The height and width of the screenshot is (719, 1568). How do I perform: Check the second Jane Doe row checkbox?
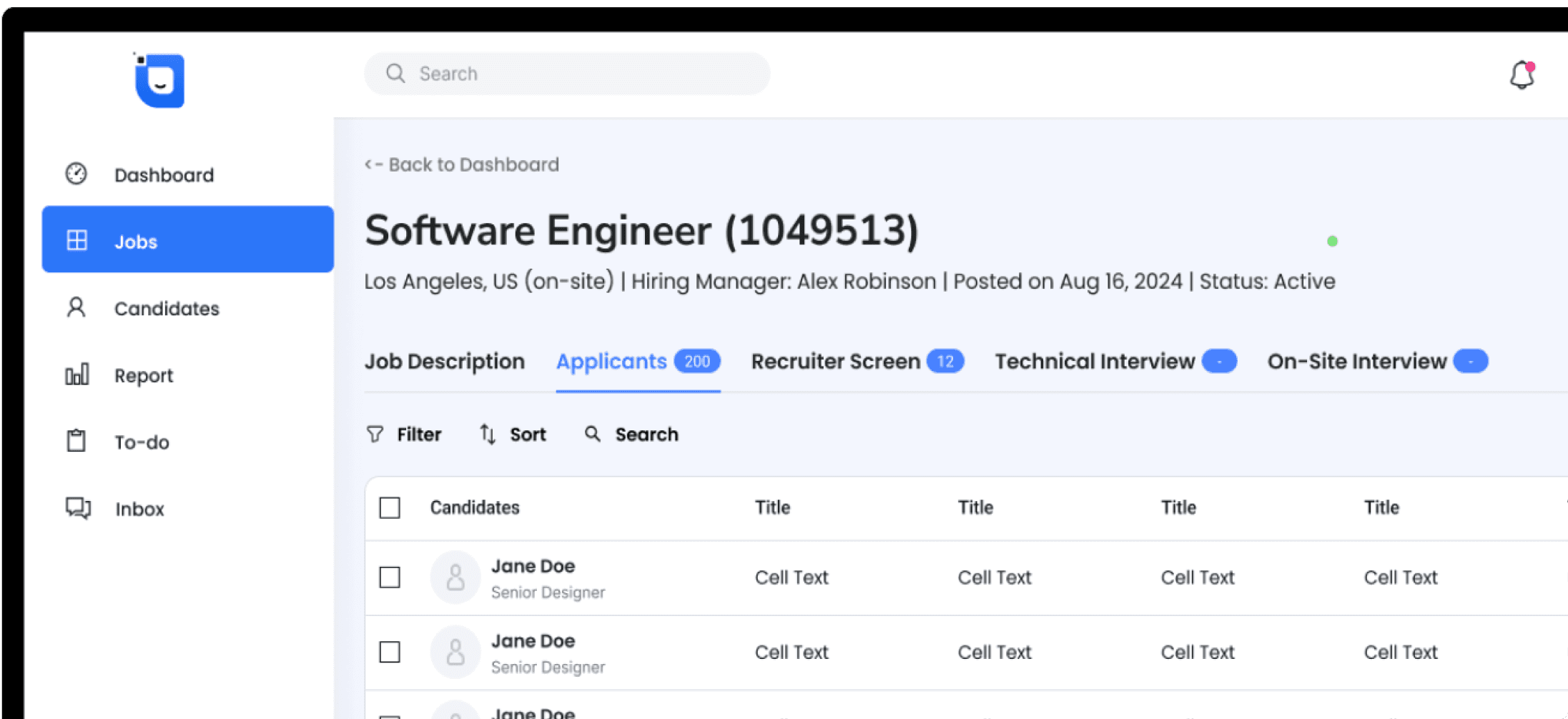point(390,652)
